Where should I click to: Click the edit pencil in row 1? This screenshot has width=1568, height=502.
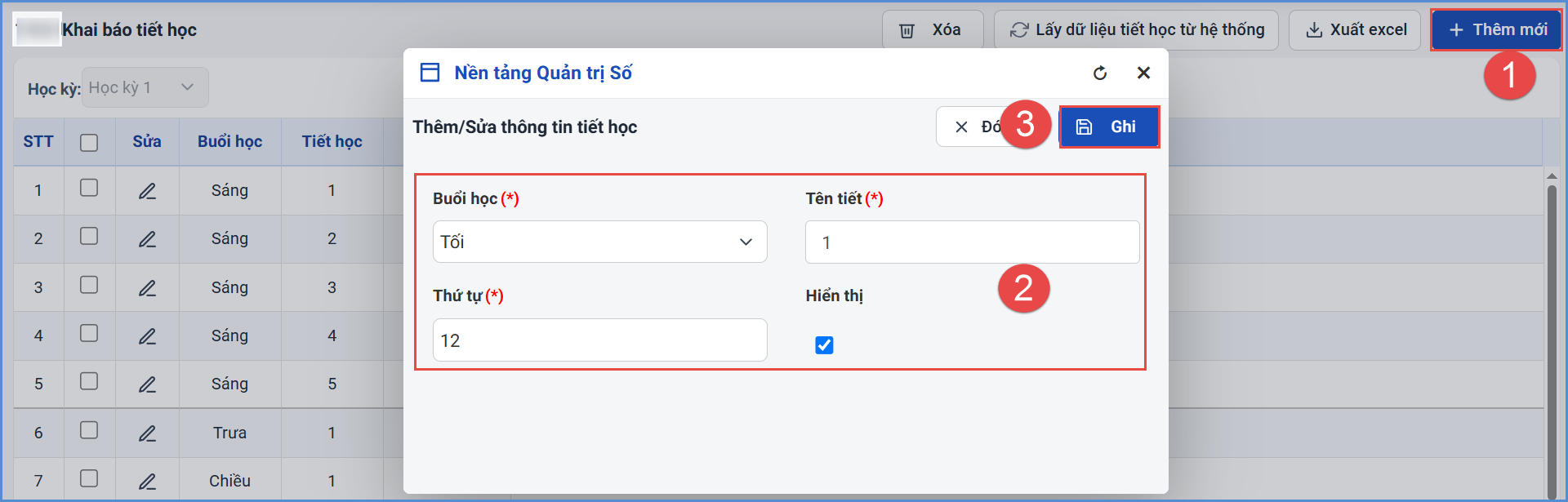click(x=147, y=191)
